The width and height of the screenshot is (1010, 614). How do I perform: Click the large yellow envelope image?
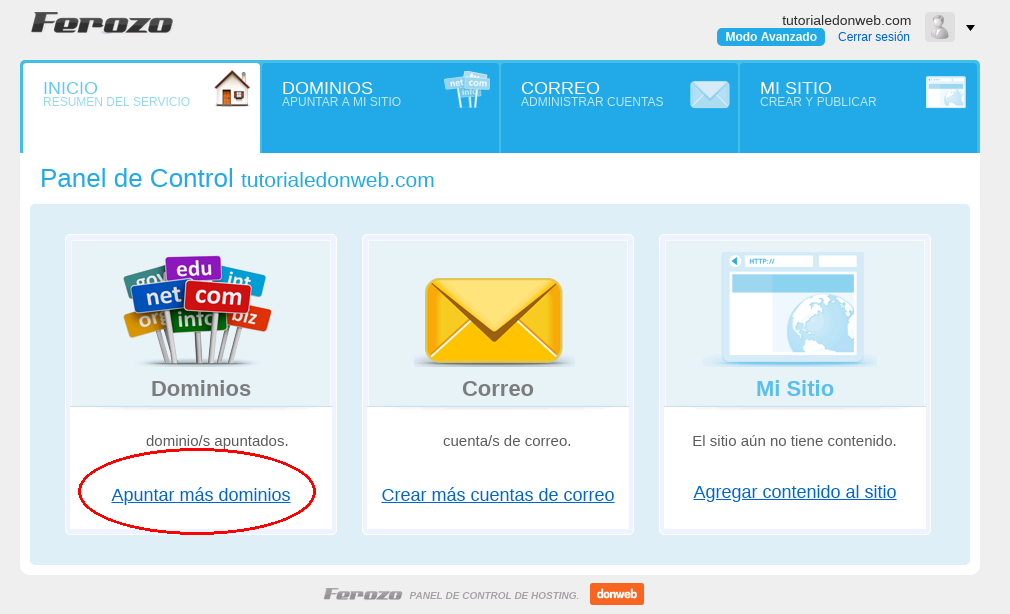pyautogui.click(x=494, y=320)
